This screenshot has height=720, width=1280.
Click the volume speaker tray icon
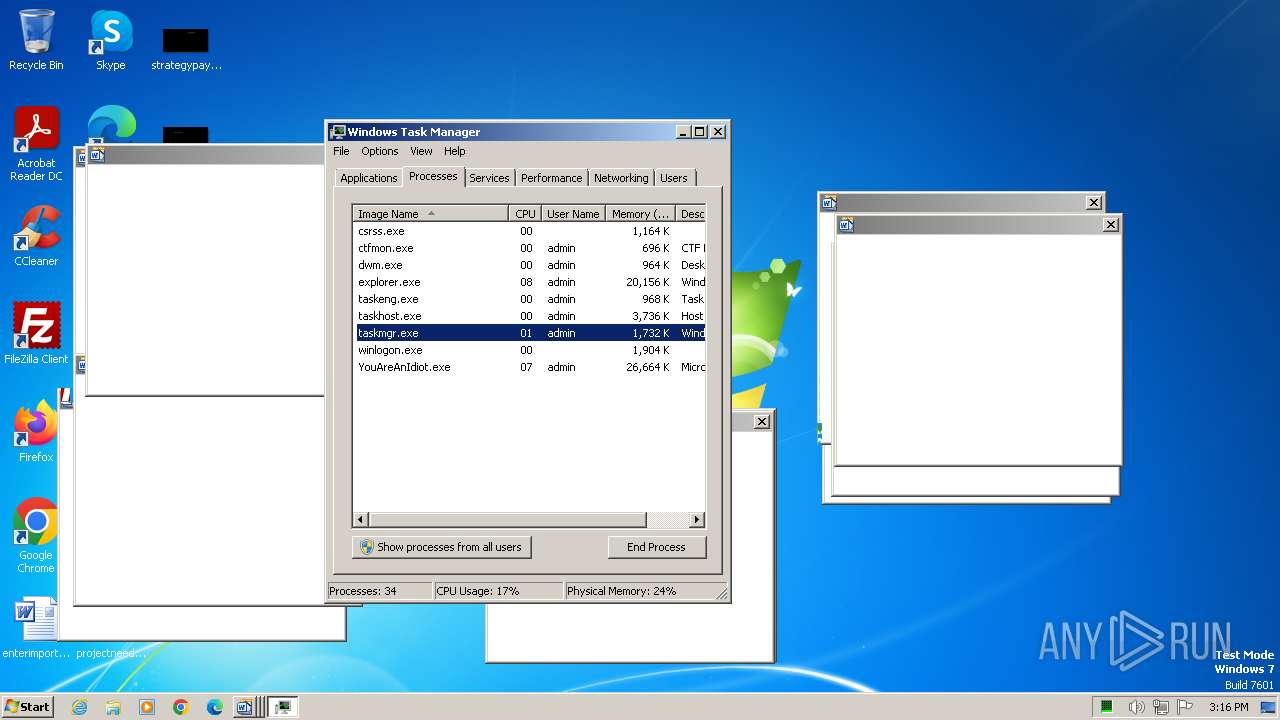tap(1136, 707)
